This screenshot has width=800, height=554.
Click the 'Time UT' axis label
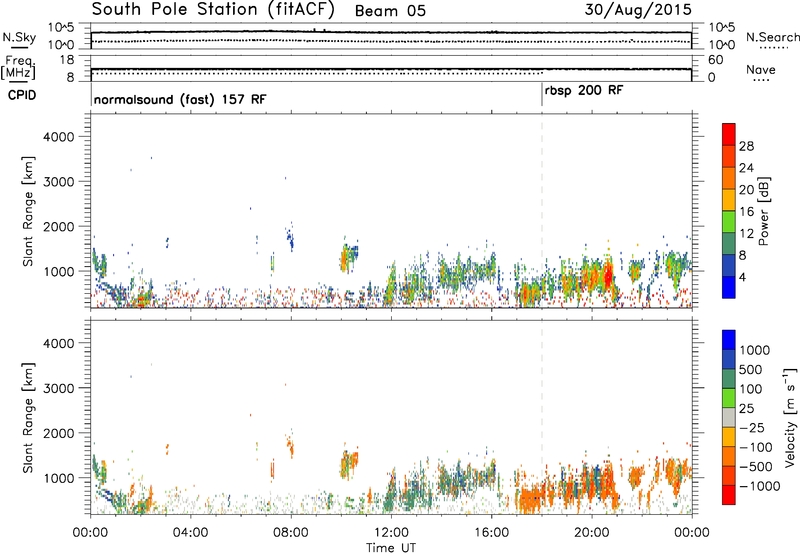coord(391,548)
